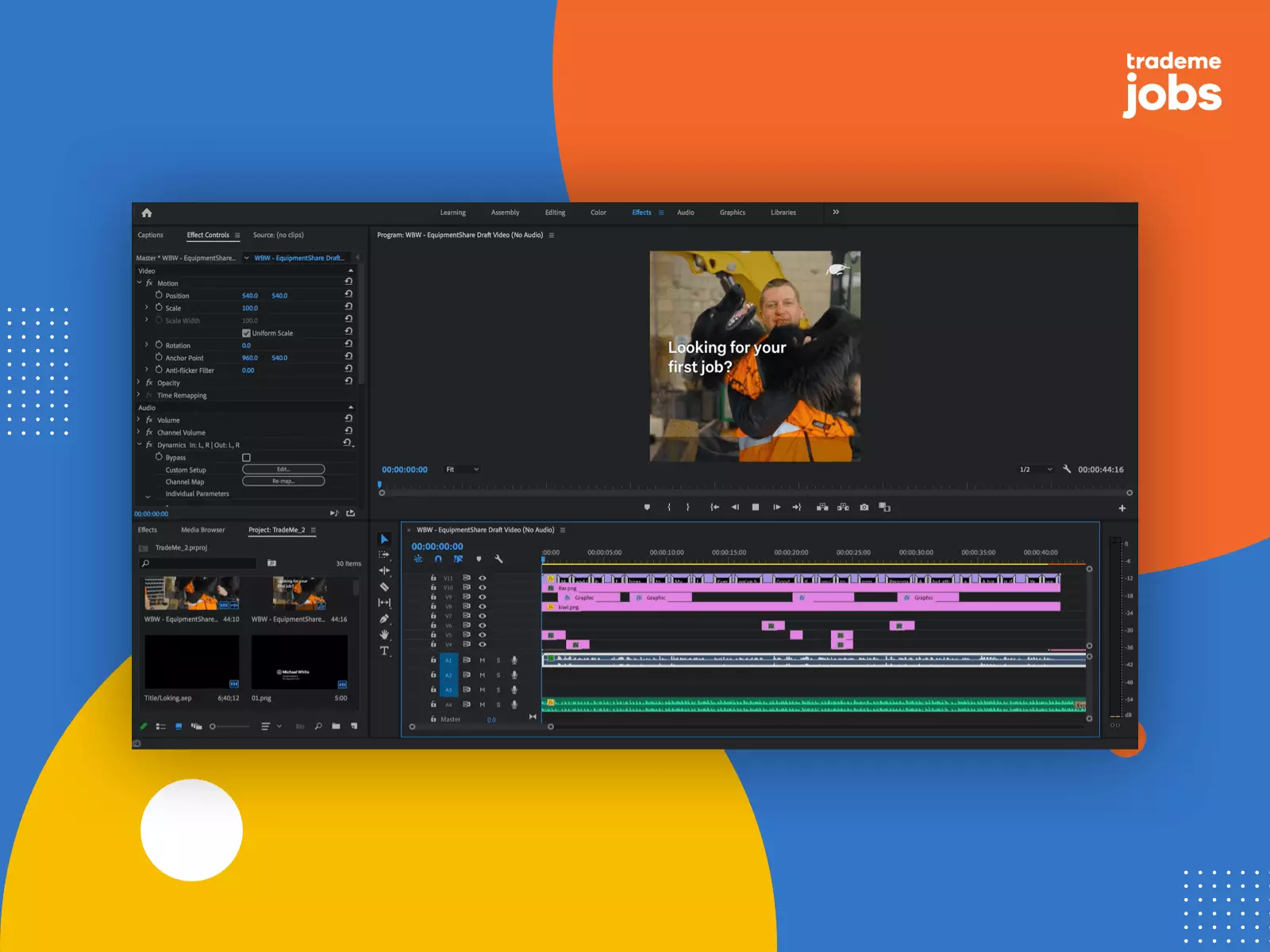Open program monitor wrench settings
Screen dimensions: 1270x952
(x=1067, y=469)
